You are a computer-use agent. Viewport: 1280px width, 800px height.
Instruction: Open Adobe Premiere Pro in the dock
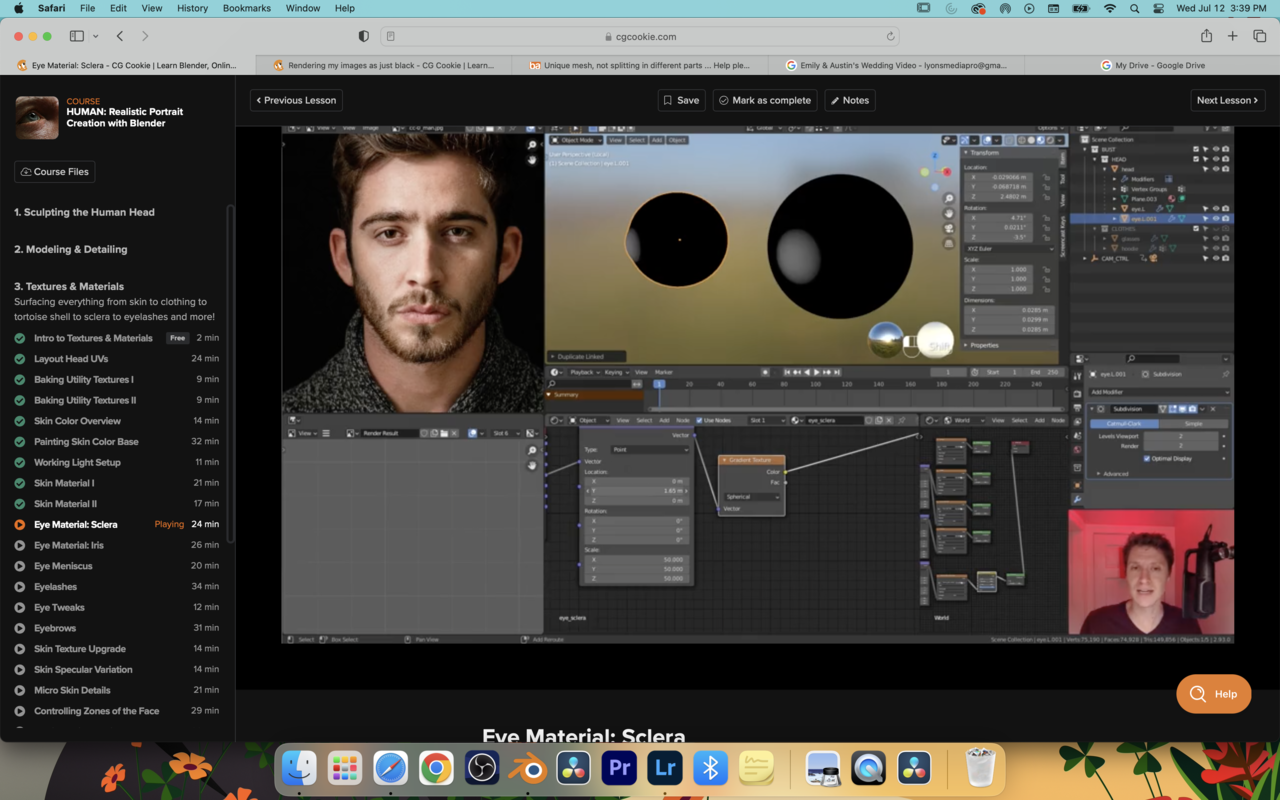pyautogui.click(x=619, y=768)
